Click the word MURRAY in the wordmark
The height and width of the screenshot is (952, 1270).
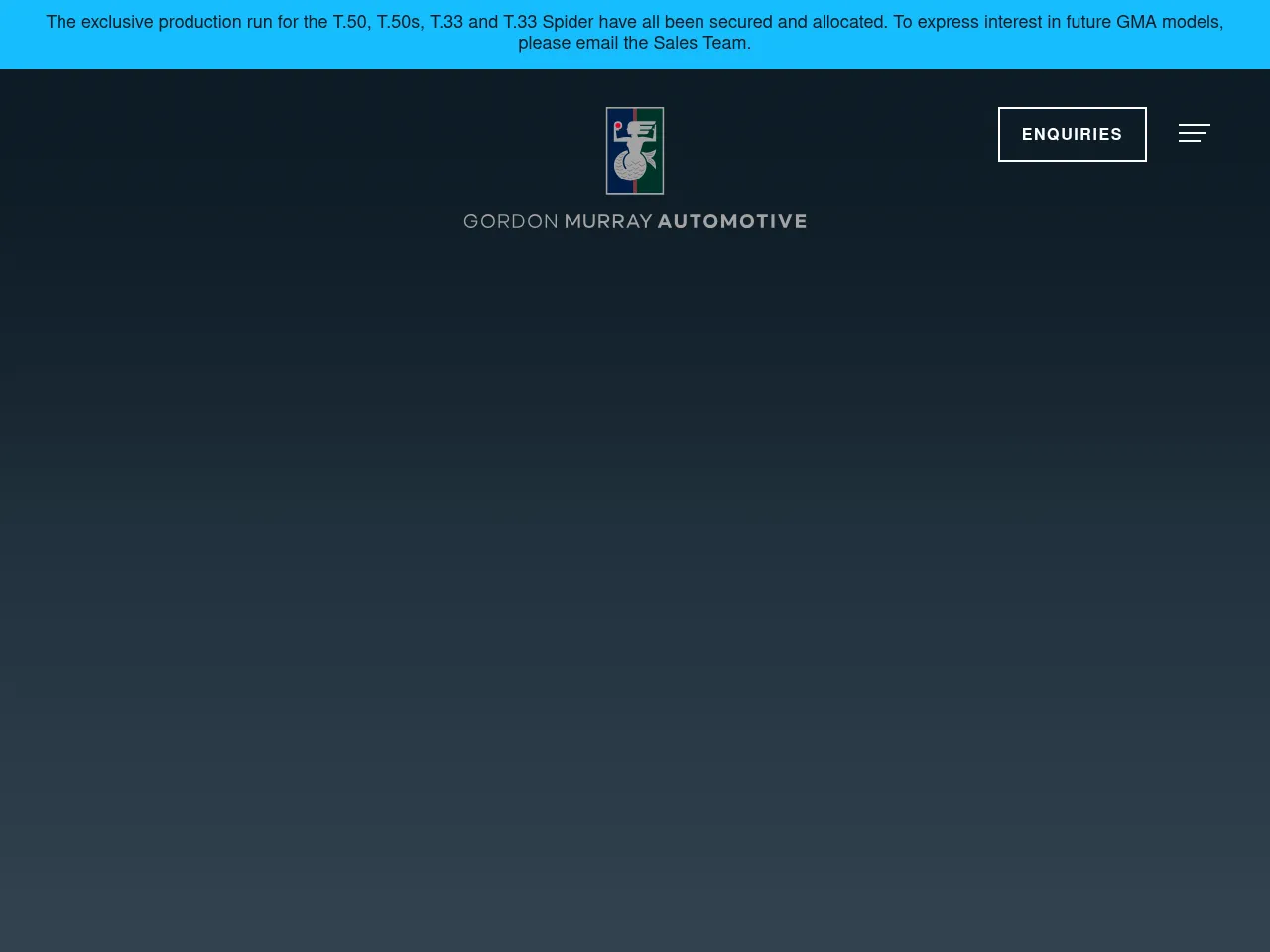click(x=608, y=221)
